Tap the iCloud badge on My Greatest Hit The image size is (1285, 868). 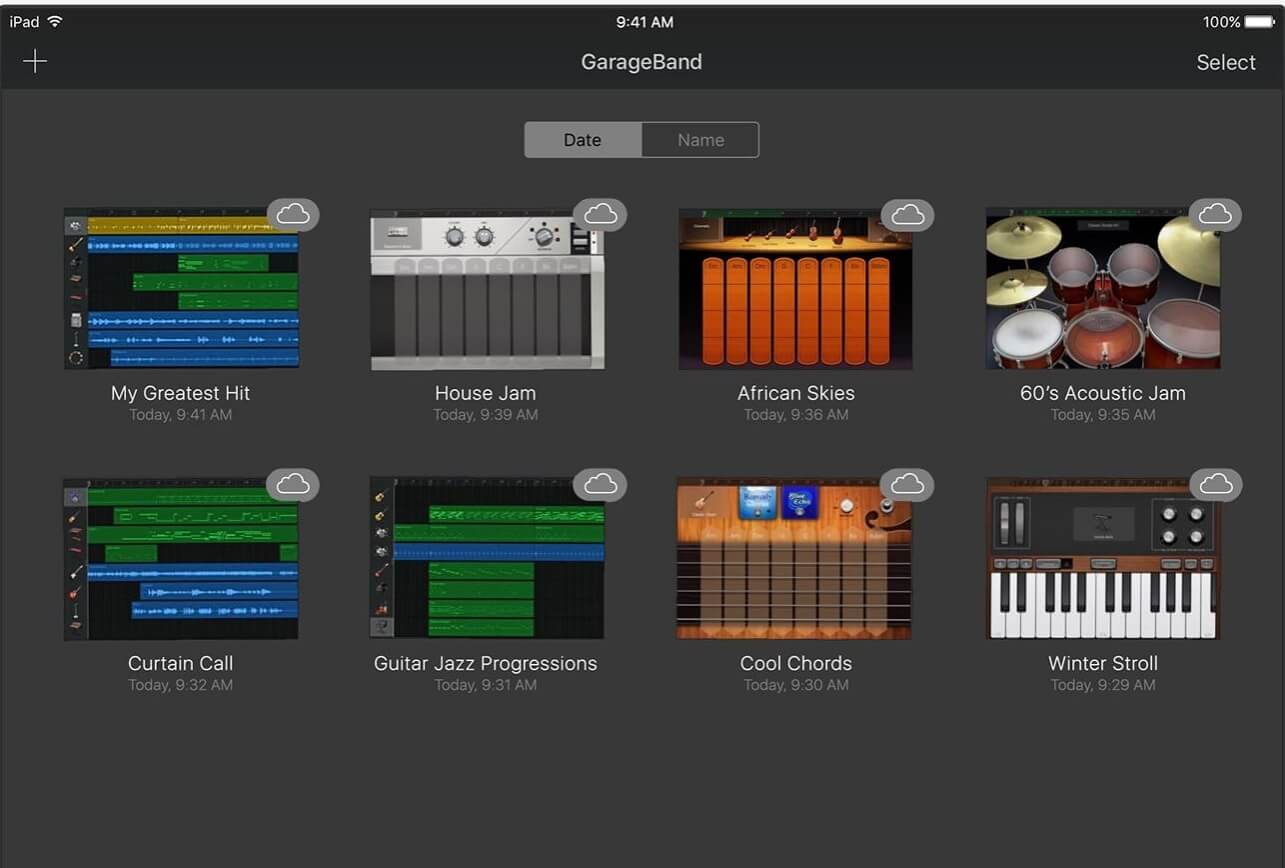click(293, 214)
